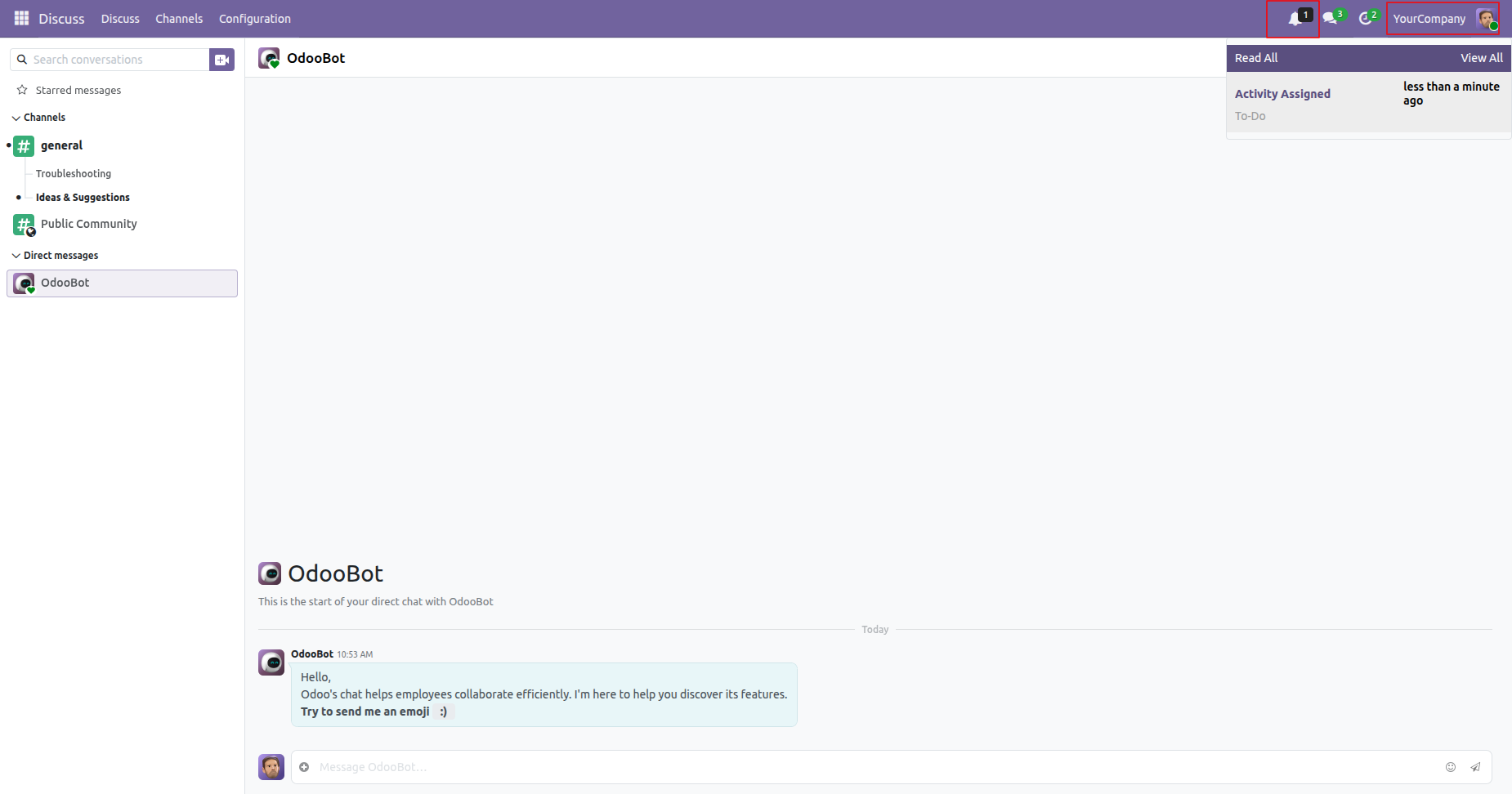Click the large OdooBot avatar above chat start
1512x794 pixels.
[270, 573]
